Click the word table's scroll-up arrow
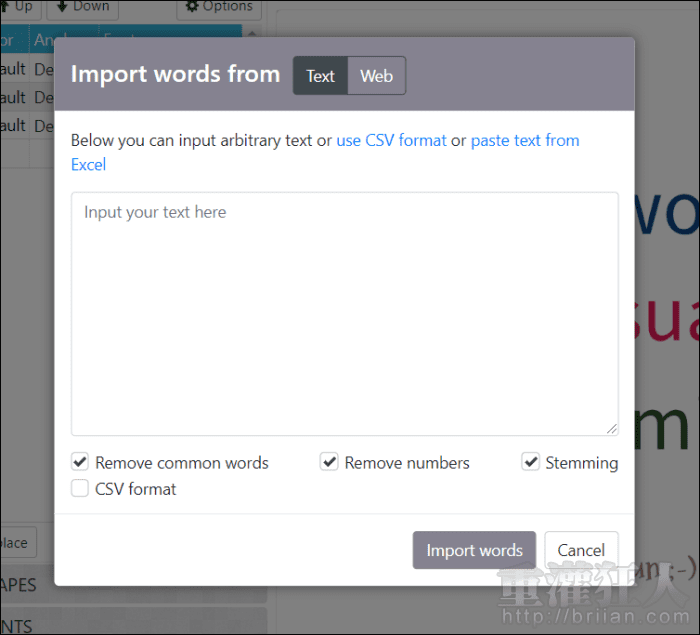Image resolution: width=700 pixels, height=635 pixels. [249, 35]
